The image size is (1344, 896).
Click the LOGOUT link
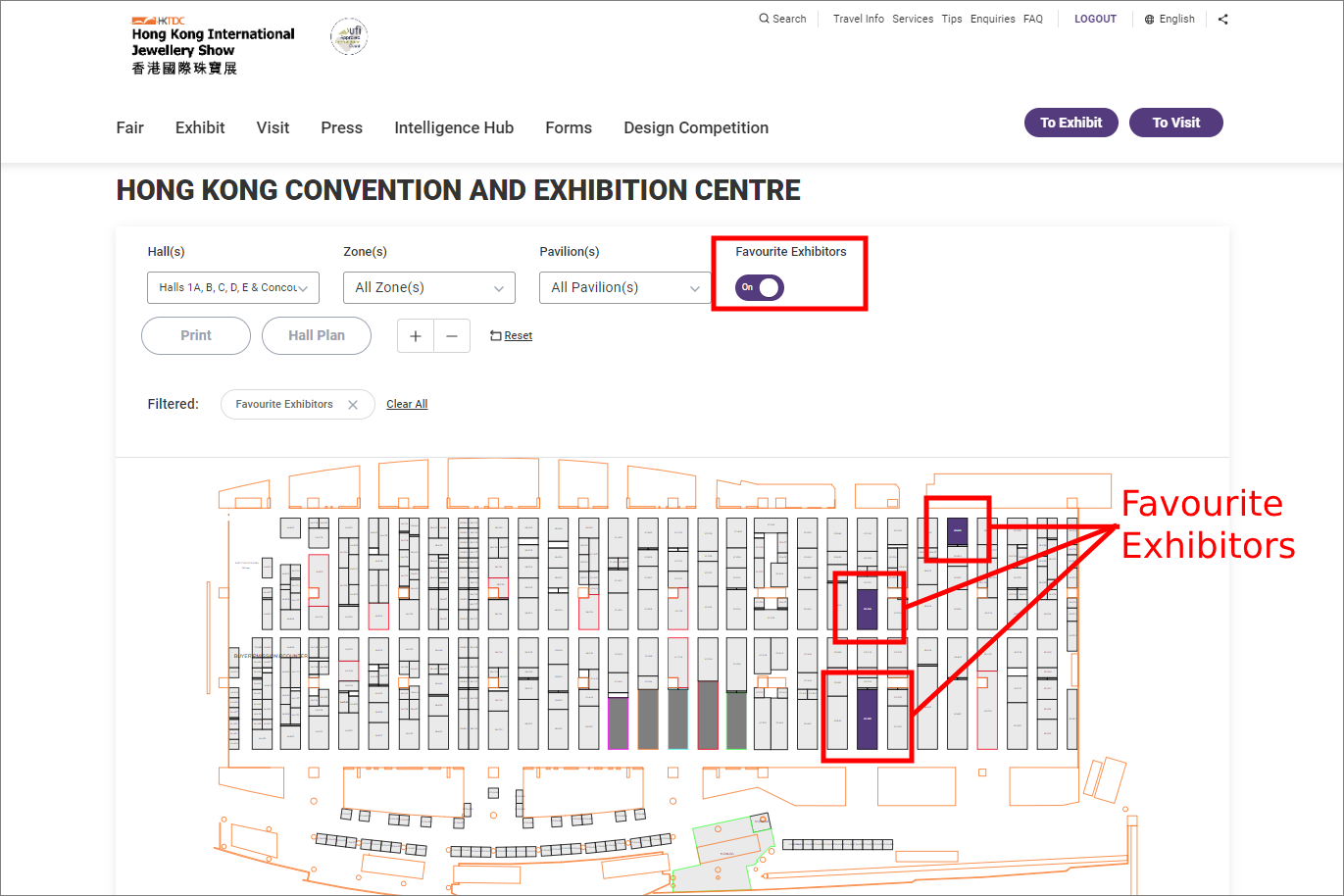click(1095, 19)
